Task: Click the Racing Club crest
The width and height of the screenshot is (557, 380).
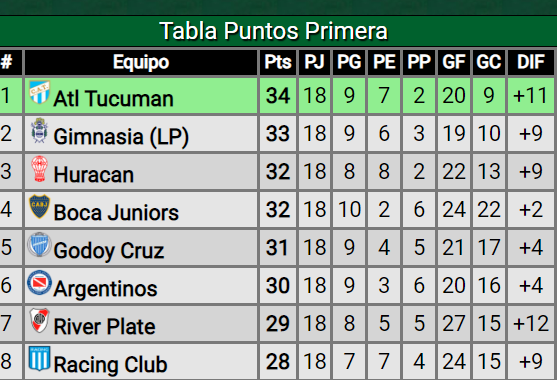Action: [39, 359]
